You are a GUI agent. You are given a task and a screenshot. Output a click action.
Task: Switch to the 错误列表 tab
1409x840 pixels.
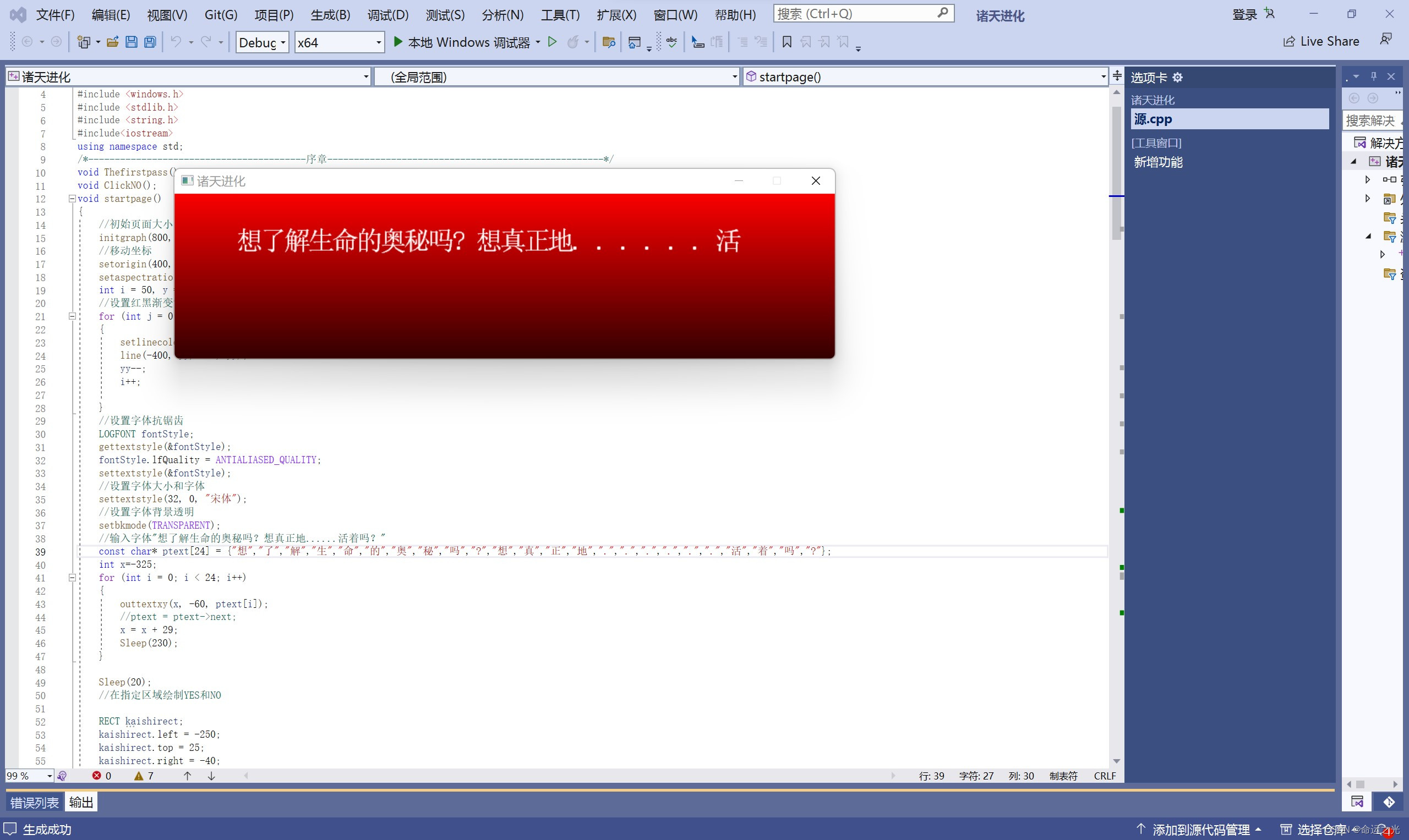click(x=35, y=802)
